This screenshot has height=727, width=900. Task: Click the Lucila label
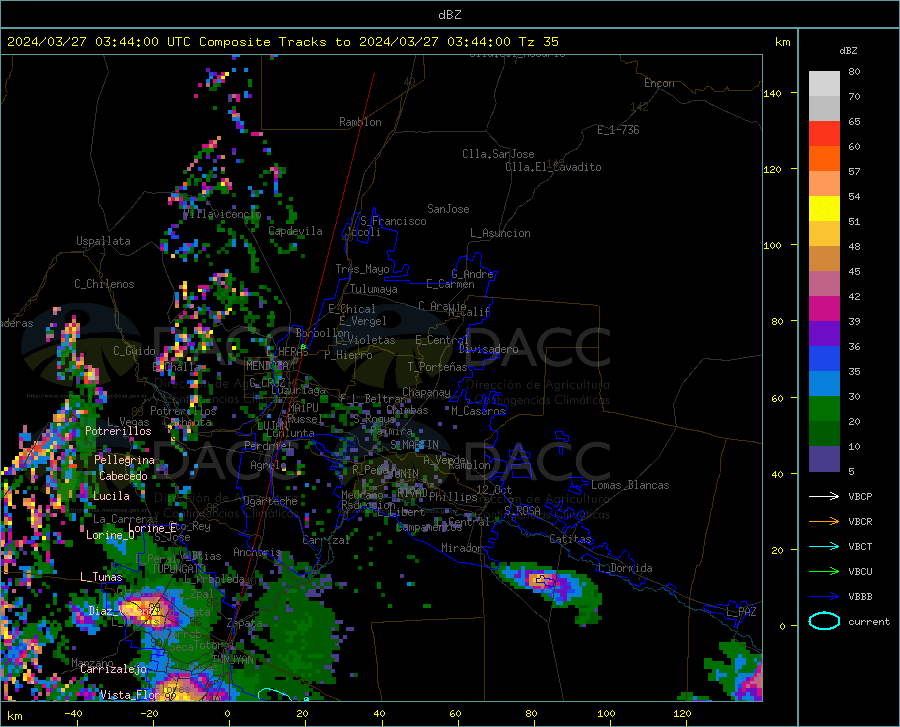click(111, 496)
